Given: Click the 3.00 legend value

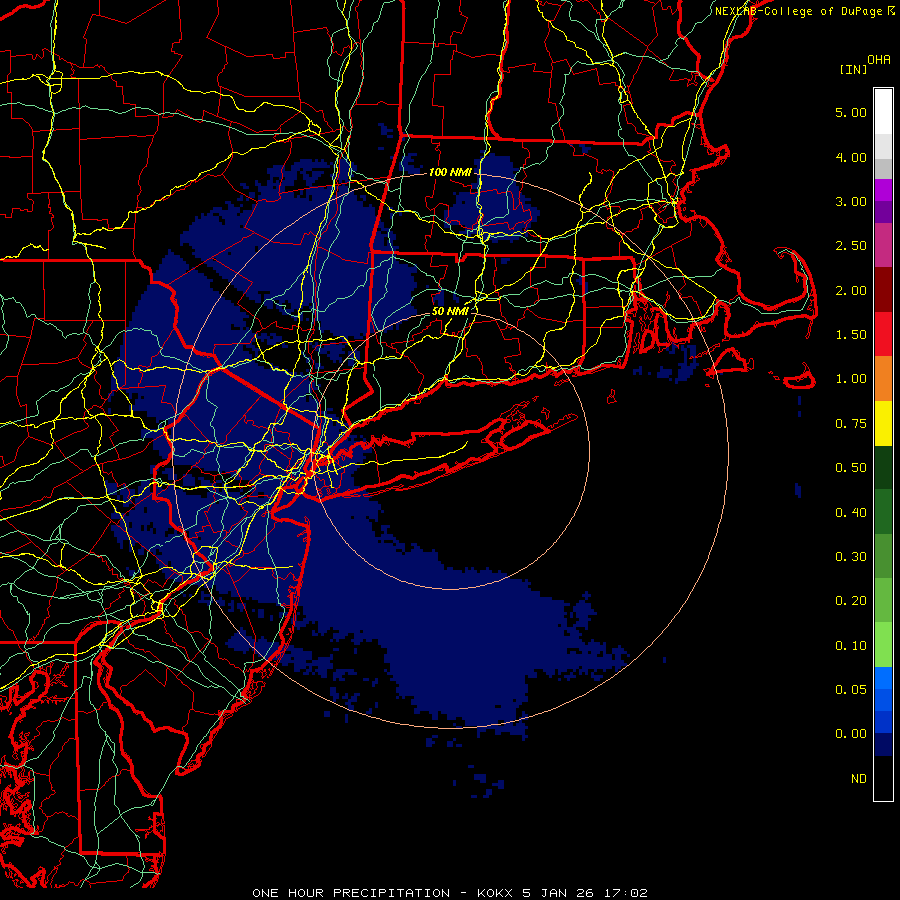Looking at the screenshot, I should tap(851, 201).
